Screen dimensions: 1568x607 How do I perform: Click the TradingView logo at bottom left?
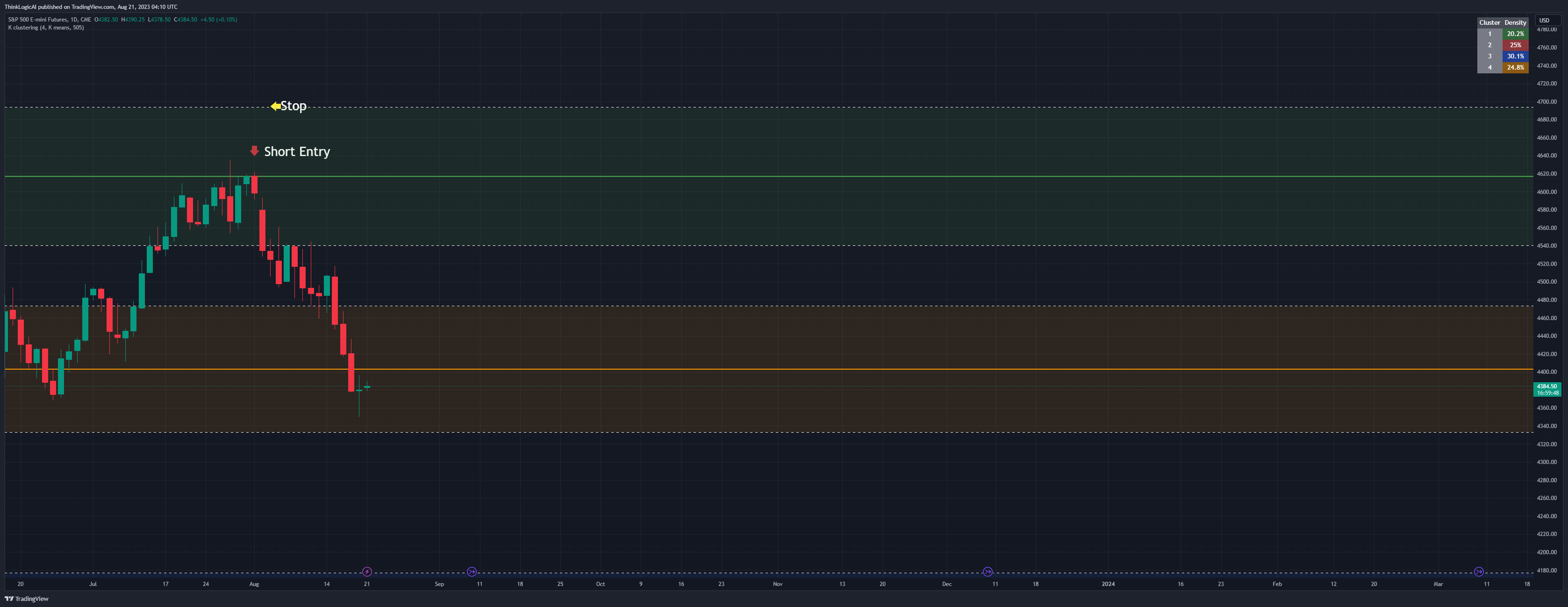[27, 599]
